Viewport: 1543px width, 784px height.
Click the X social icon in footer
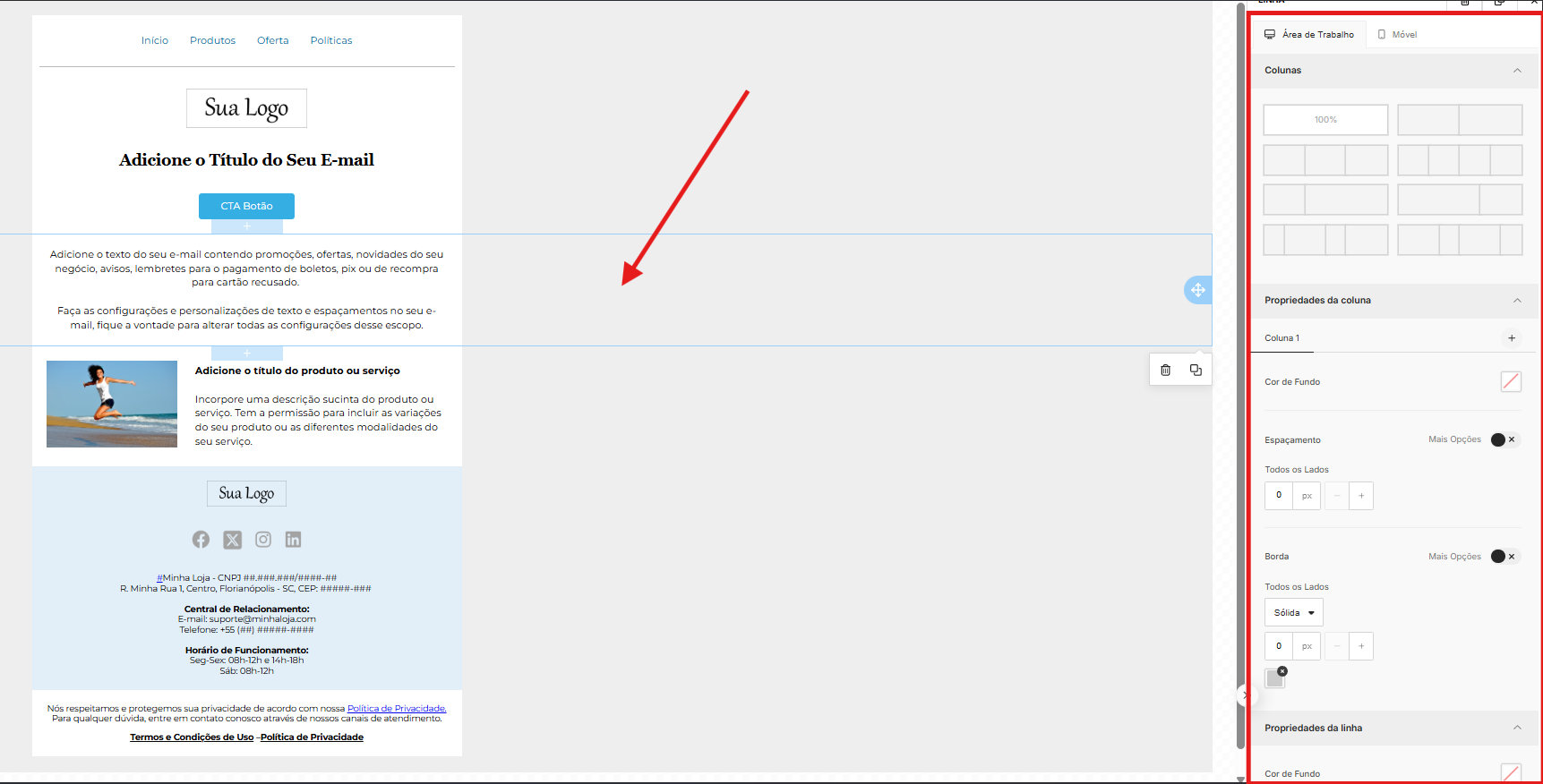(x=232, y=540)
